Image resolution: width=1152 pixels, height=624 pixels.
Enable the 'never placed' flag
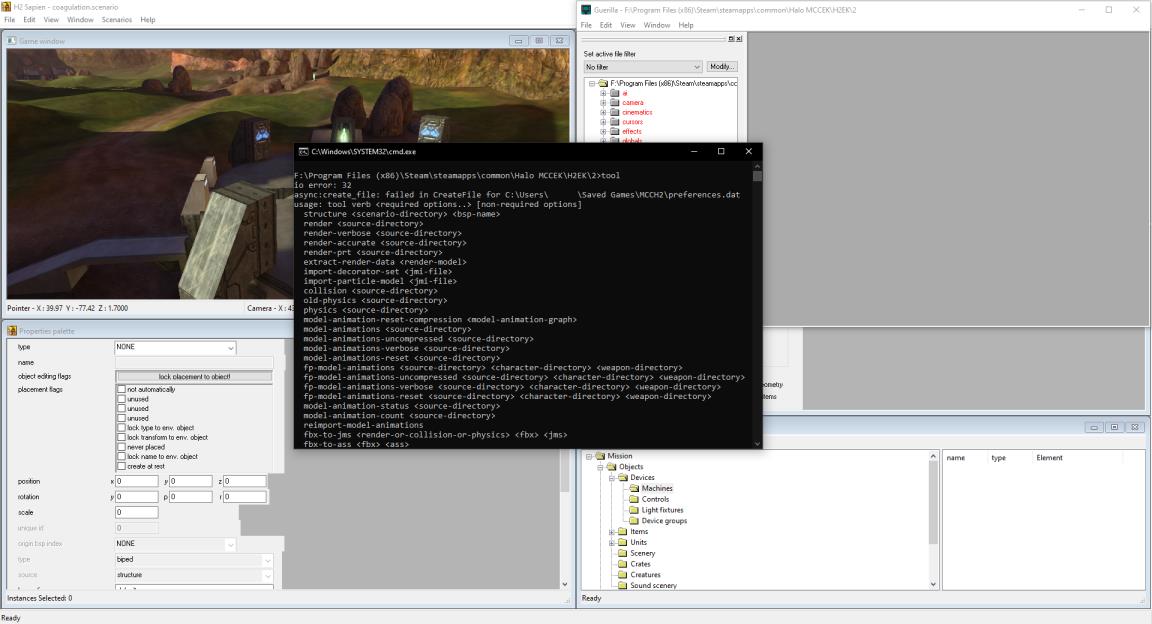[x=121, y=447]
